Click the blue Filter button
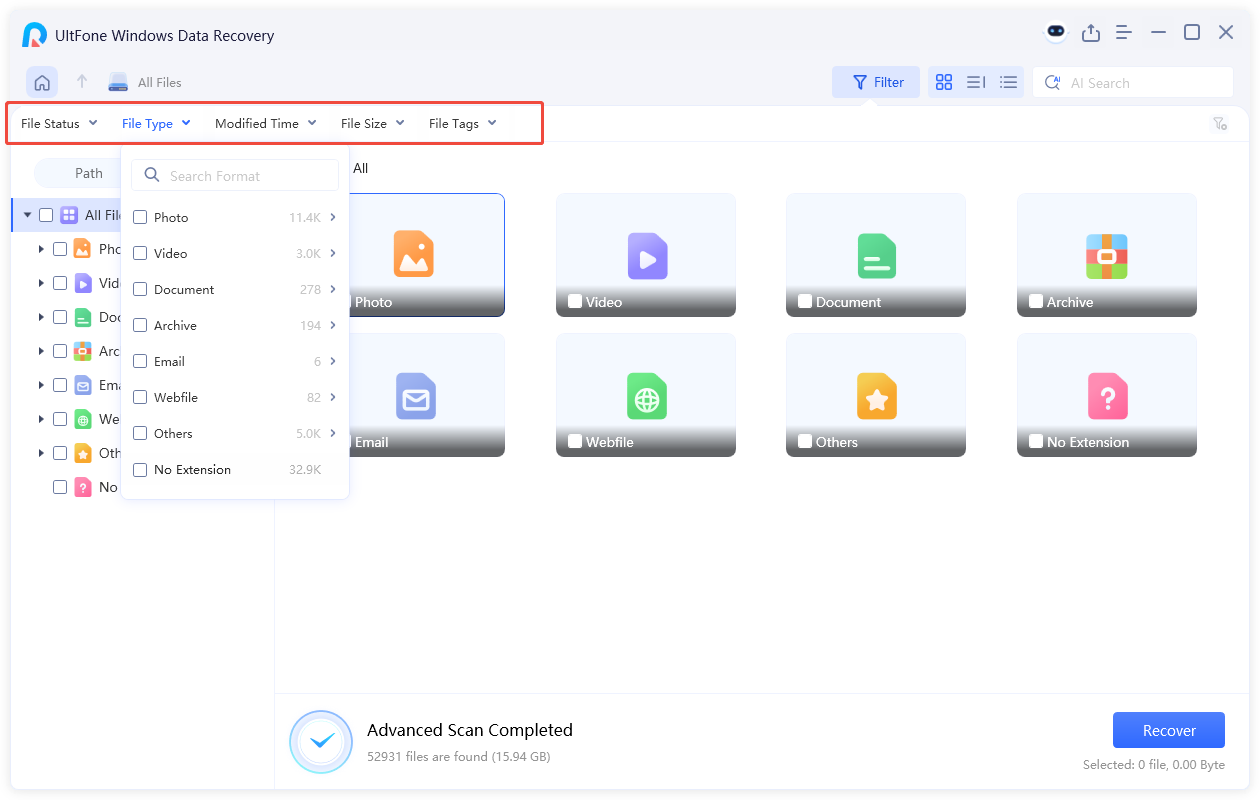The height and width of the screenshot is (800, 1260). tap(875, 82)
